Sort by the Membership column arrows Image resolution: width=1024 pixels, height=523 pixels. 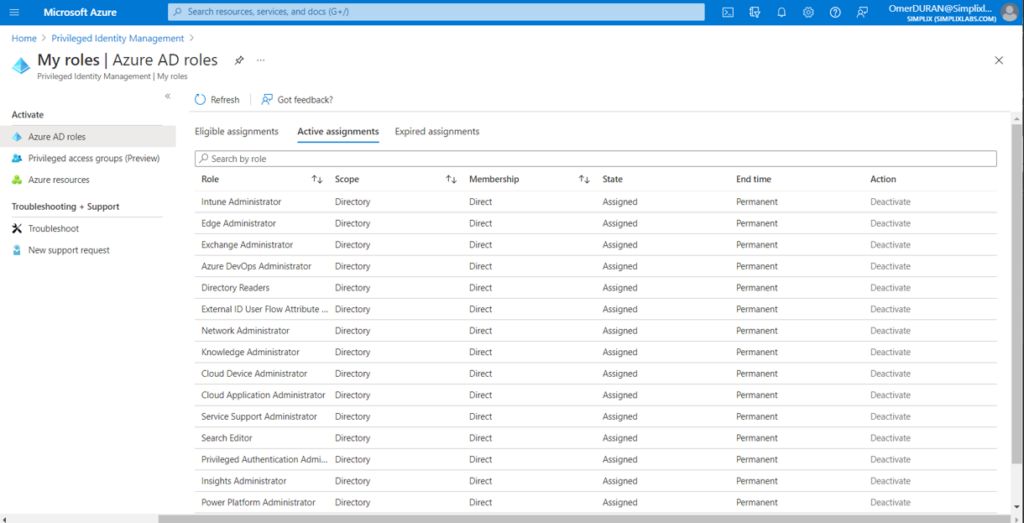pos(584,180)
